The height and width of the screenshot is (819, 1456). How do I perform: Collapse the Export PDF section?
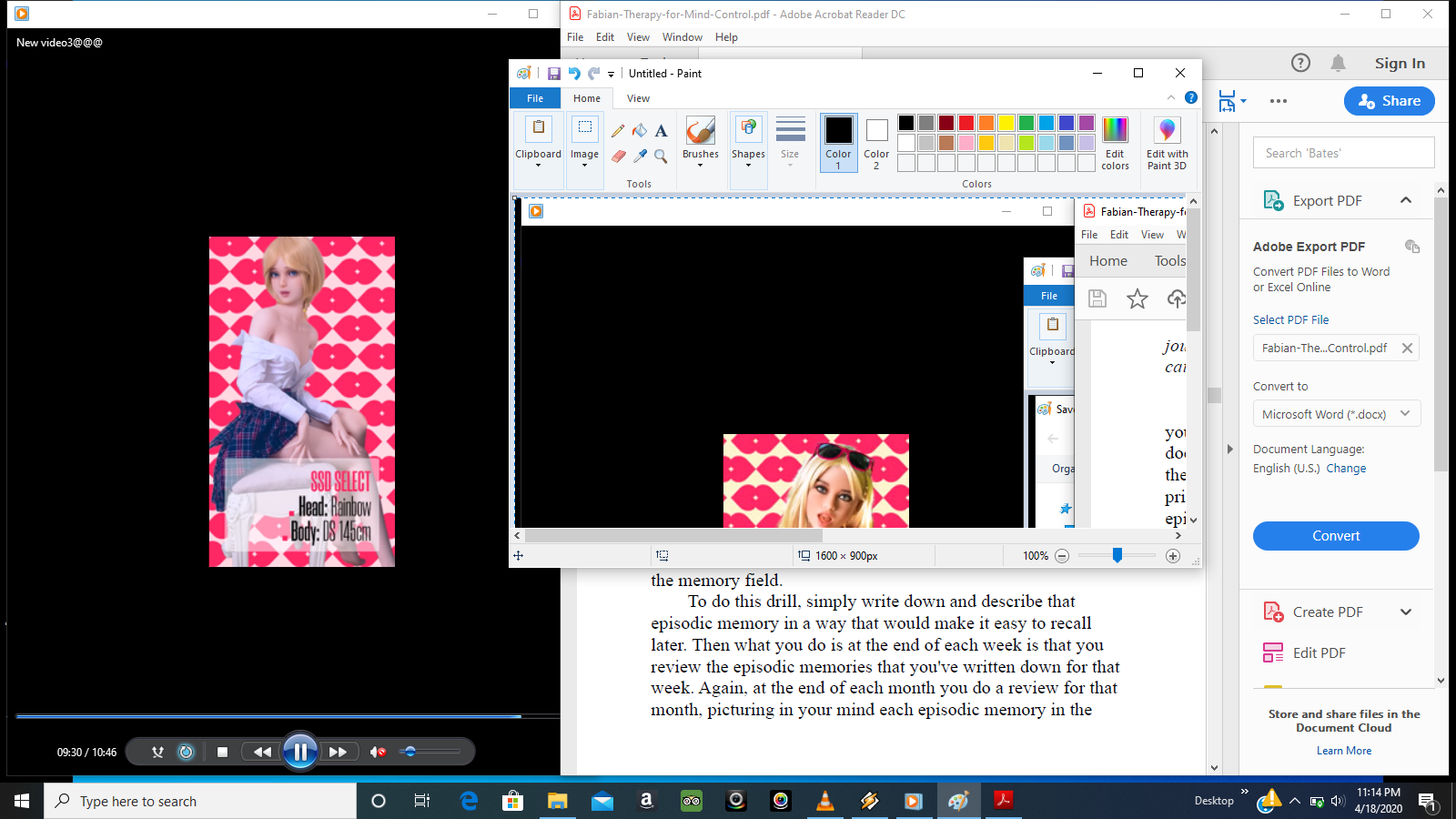point(1406,200)
